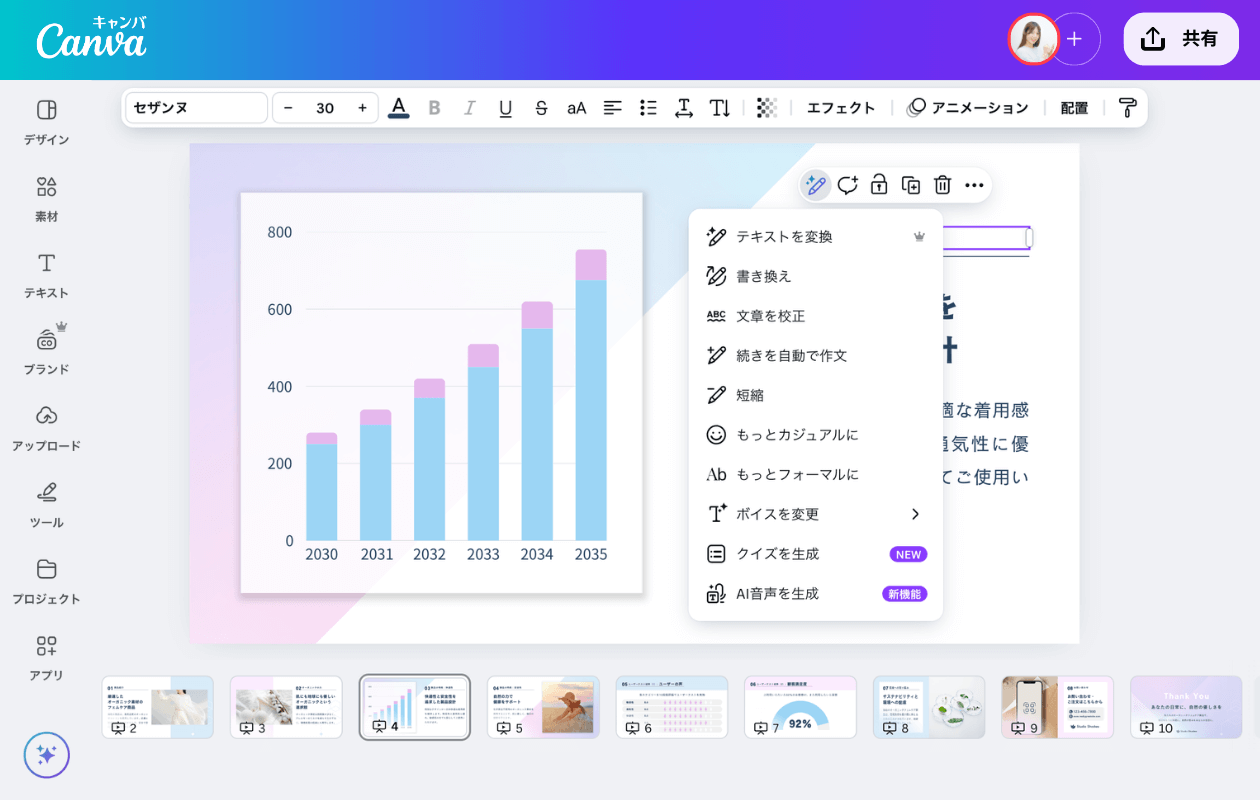This screenshot has height=800, width=1260.
Task: Select AI音声を生成 menu item
Action: pos(816,594)
